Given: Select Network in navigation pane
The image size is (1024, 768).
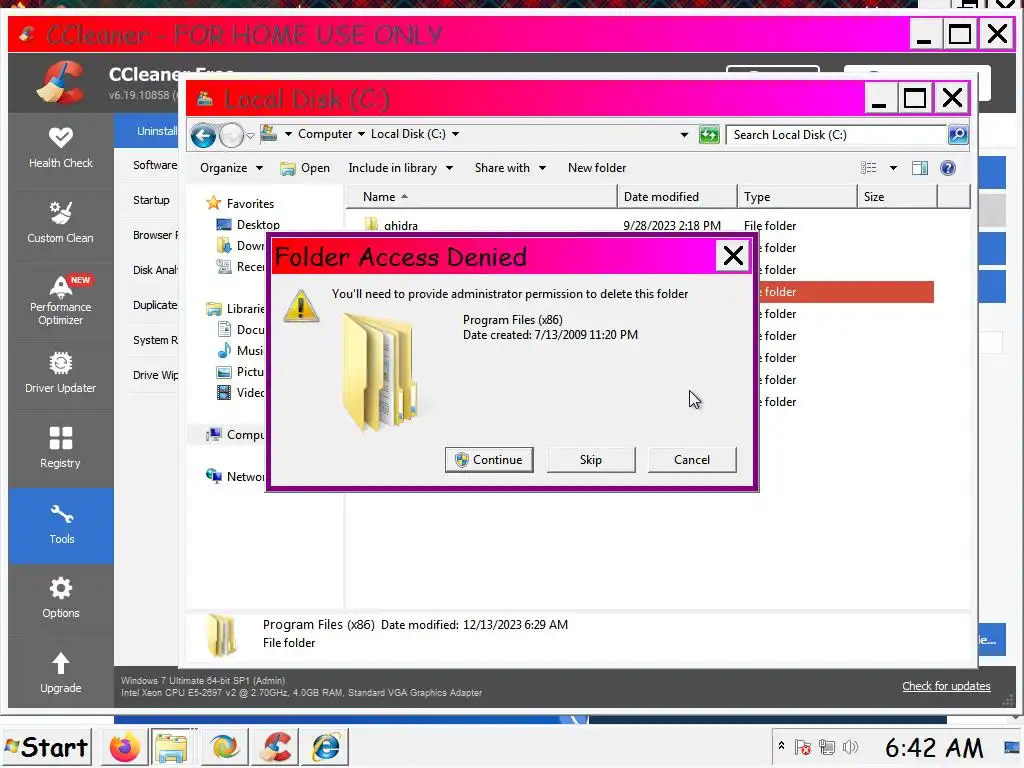Looking at the screenshot, I should coord(235,477).
